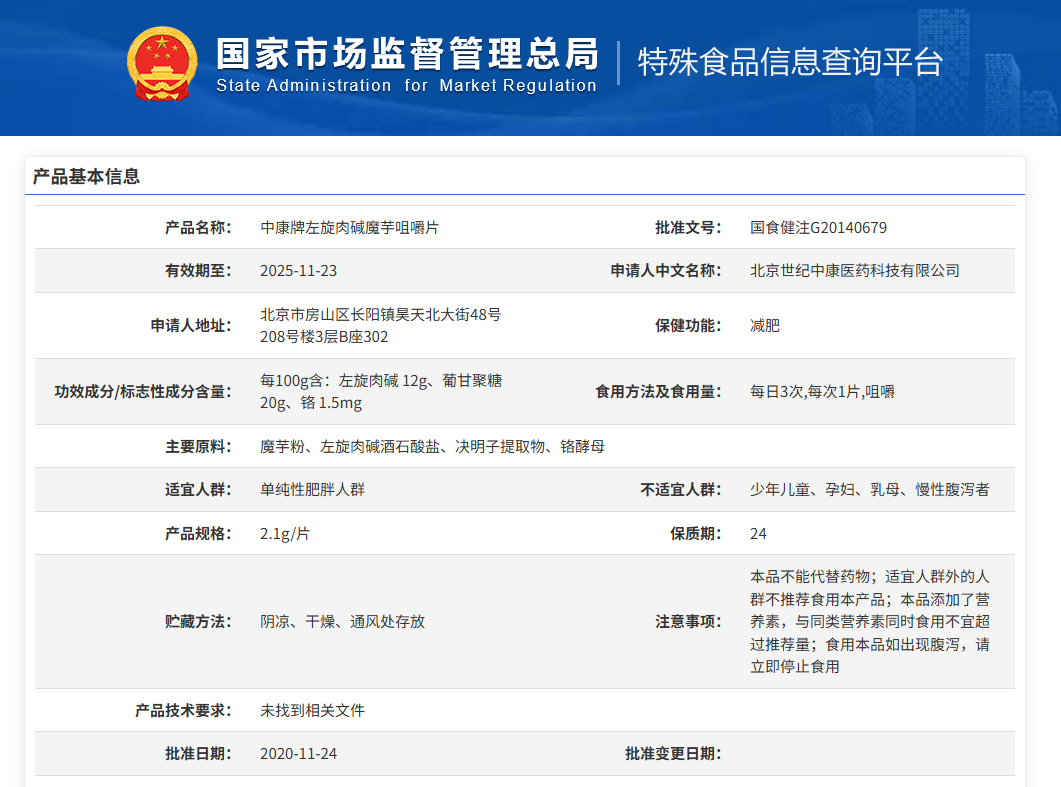Viewport: 1061px width, 787px height.
Task: Select the 产品基本信息 section heading
Action: pos(86,177)
